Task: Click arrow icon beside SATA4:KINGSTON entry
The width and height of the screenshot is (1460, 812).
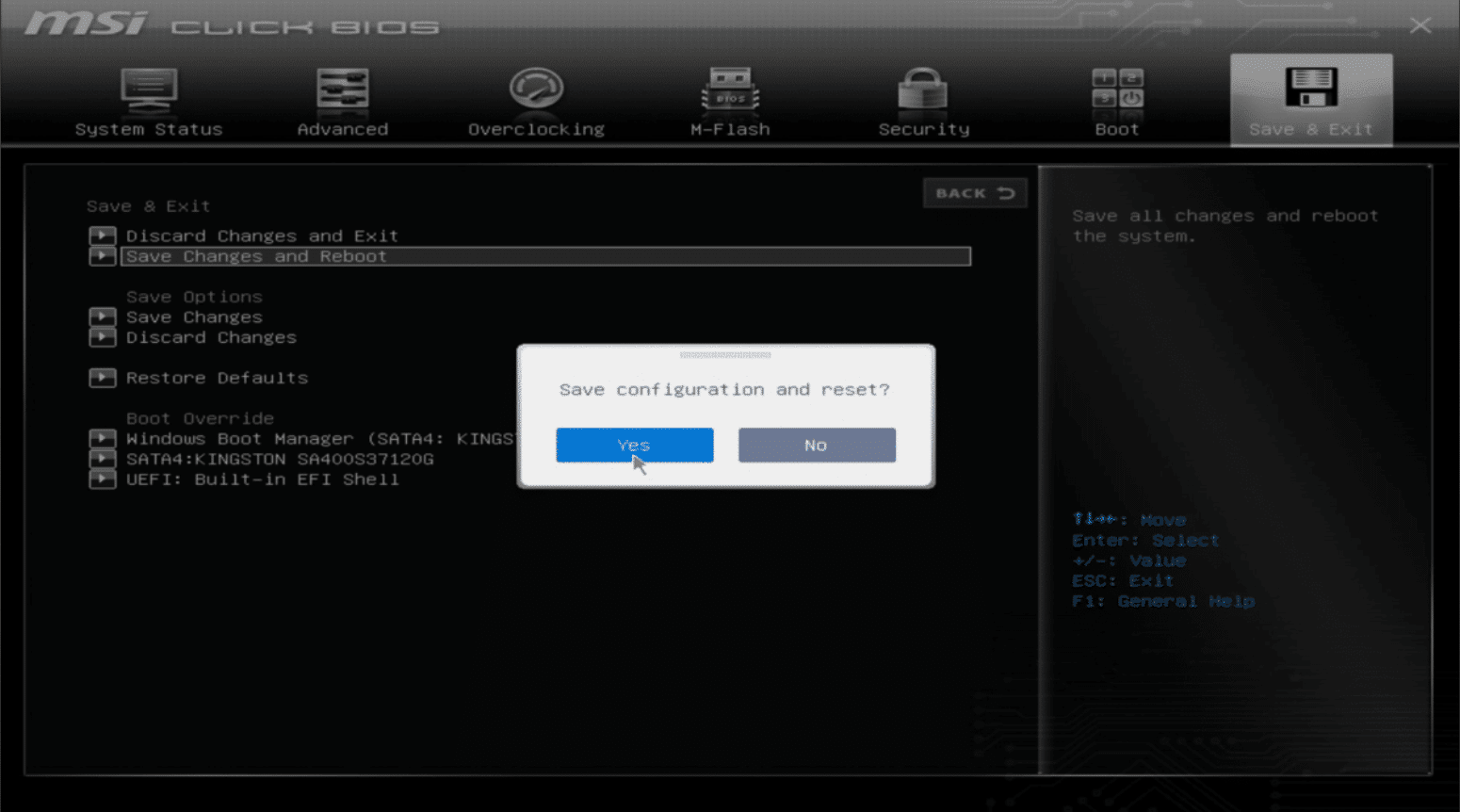Action: (103, 459)
